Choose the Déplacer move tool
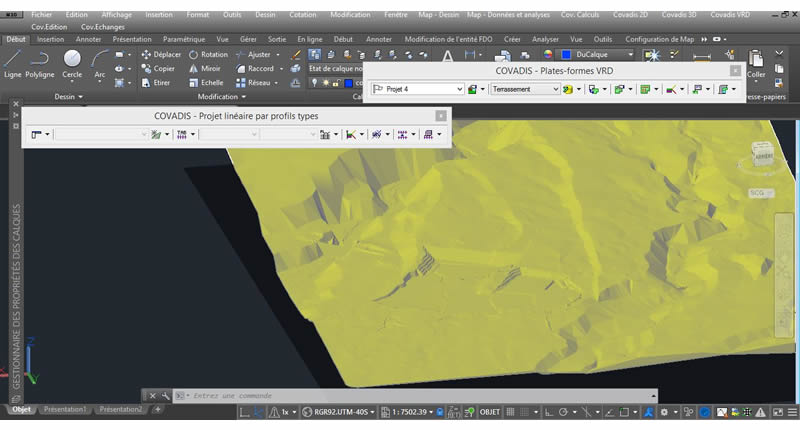Viewport: 800px width, 430px height. (x=161, y=54)
